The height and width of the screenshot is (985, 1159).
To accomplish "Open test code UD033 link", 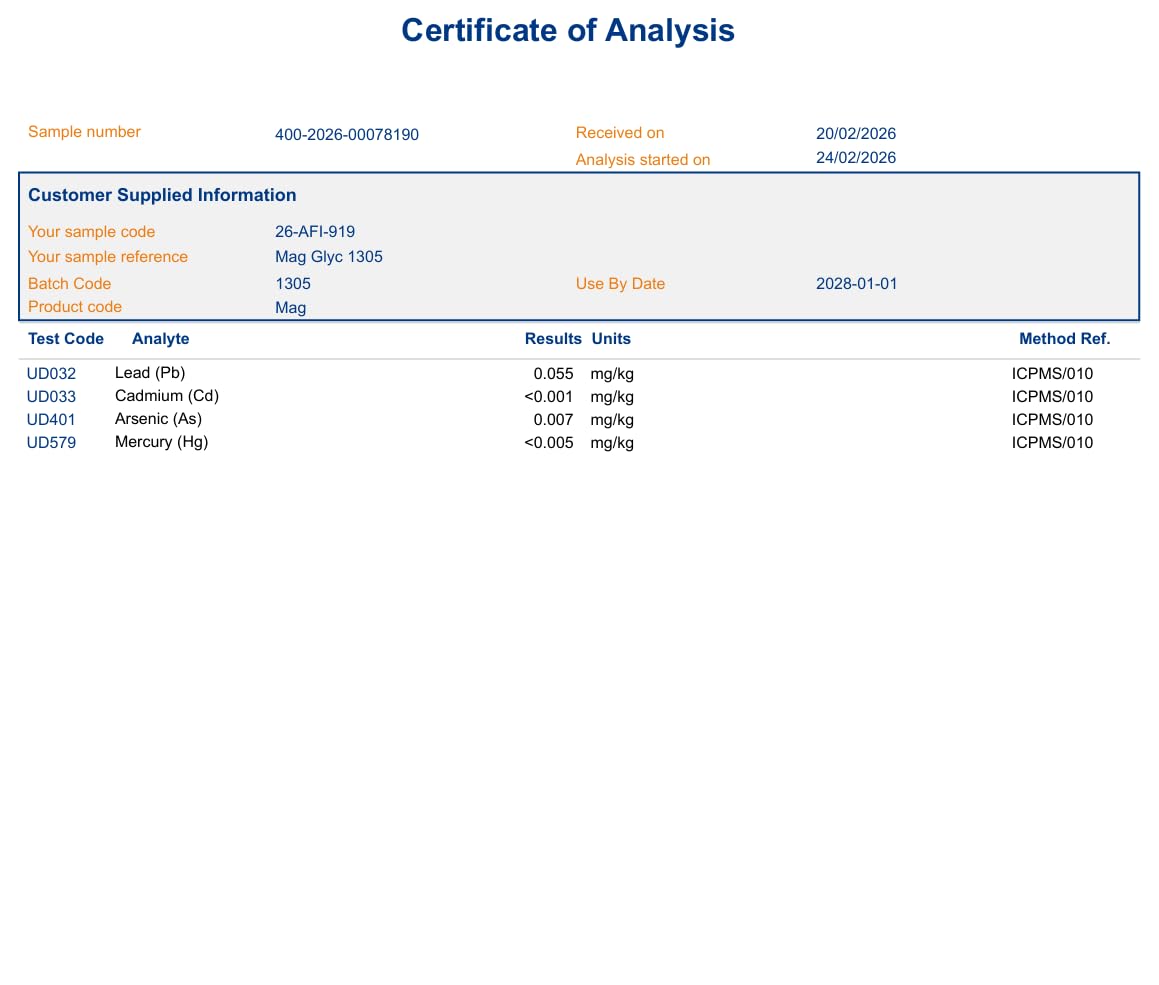I will (51, 397).
